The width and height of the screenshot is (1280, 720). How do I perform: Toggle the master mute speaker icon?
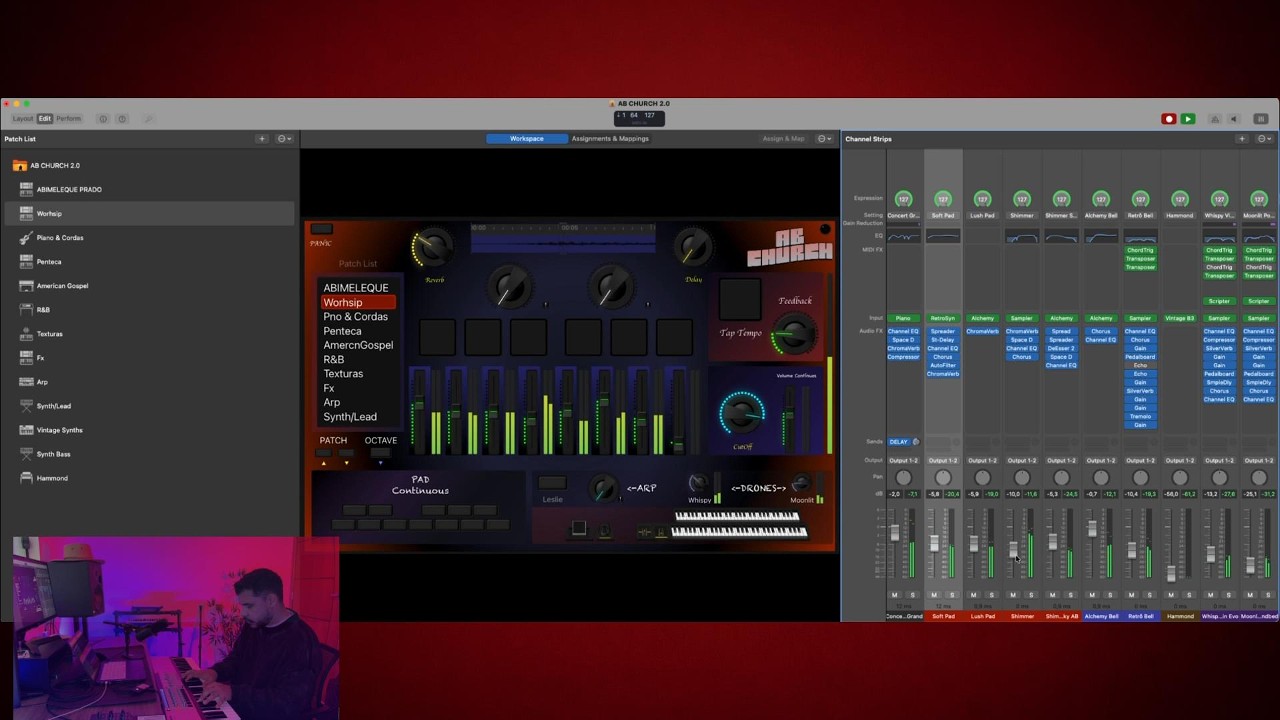[x=1233, y=119]
